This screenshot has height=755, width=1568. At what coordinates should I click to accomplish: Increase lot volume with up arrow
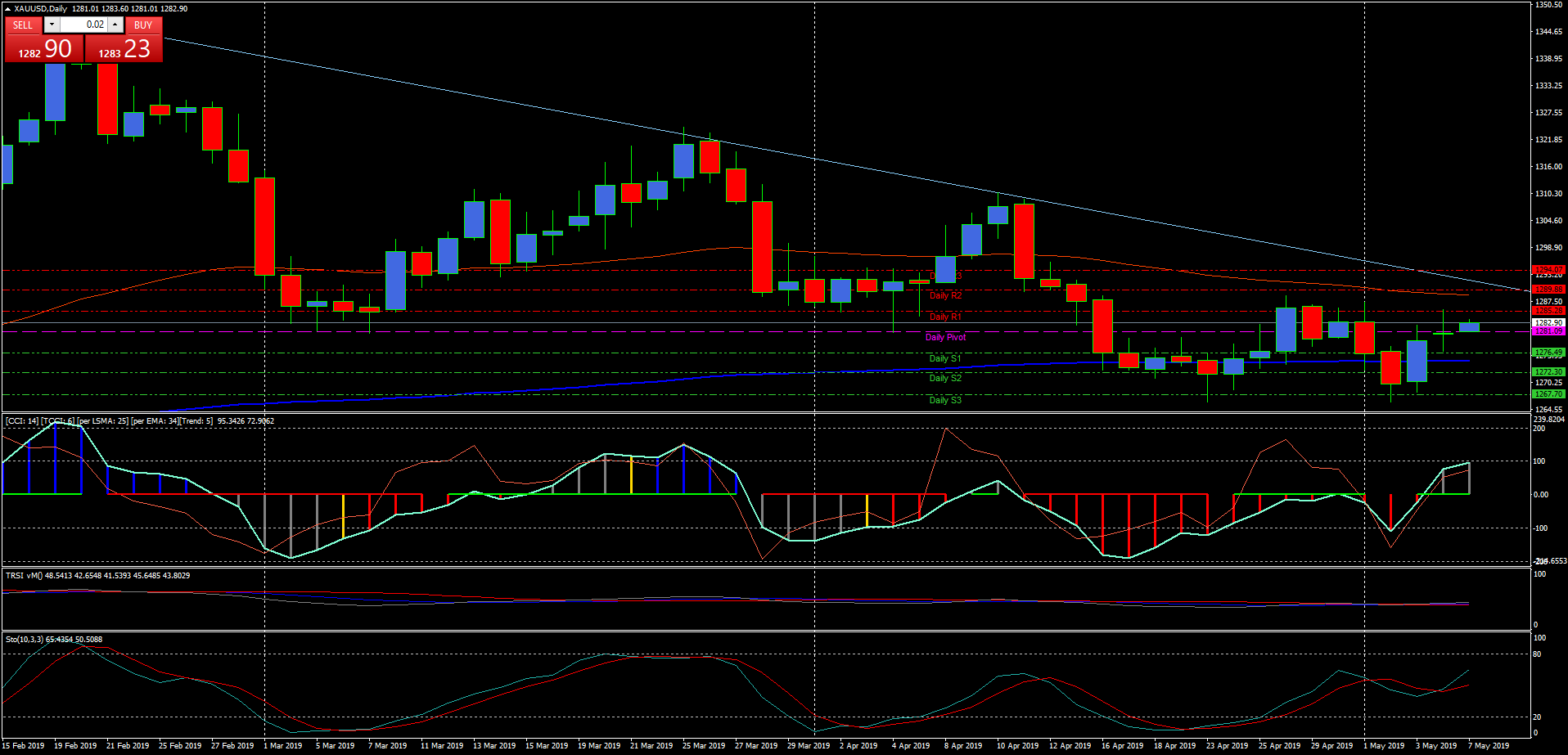tap(115, 25)
